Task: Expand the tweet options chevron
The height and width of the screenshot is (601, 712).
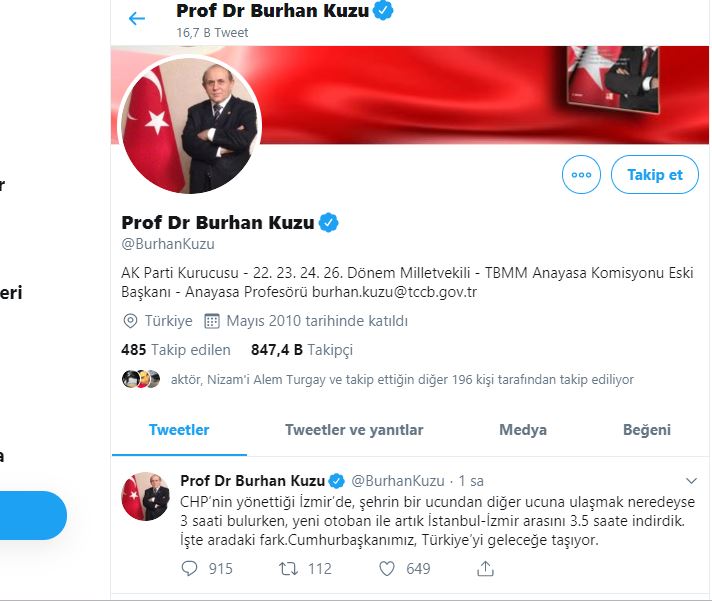Action: 691,481
